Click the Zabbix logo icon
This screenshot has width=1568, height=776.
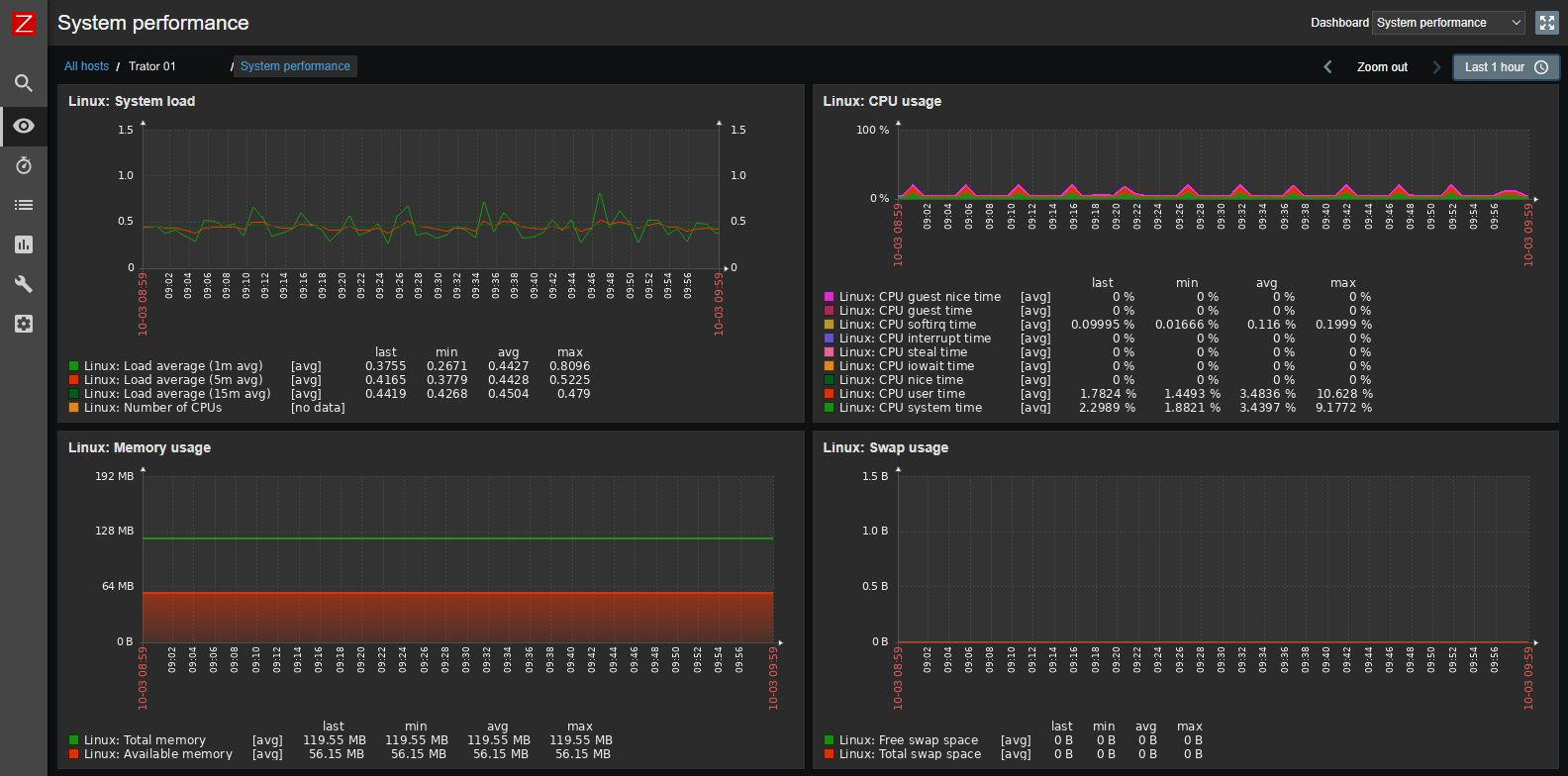point(24,24)
